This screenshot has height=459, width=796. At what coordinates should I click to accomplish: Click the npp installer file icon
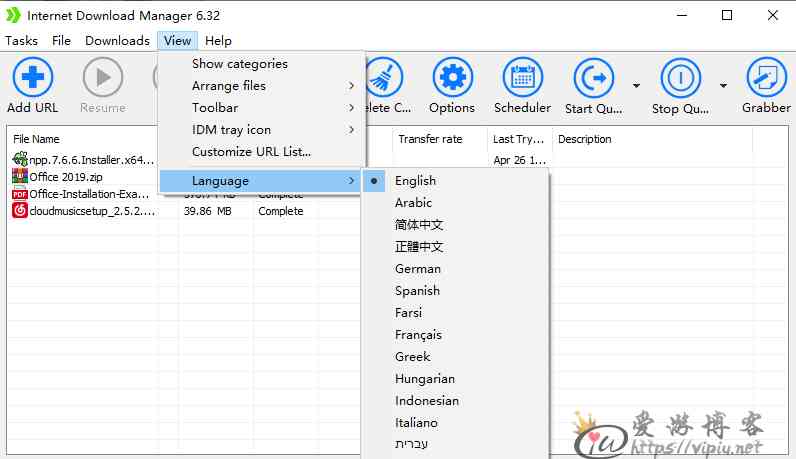(x=20, y=159)
